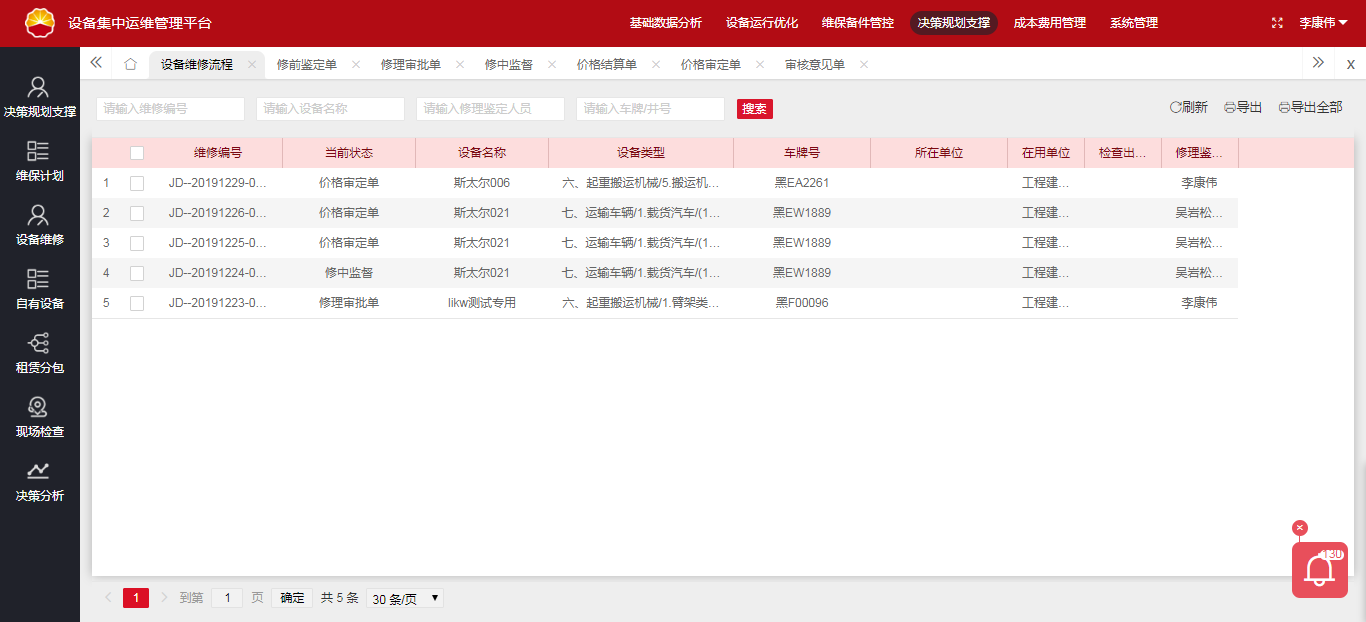Close the 价格结算单 tab
The height and width of the screenshot is (622, 1366).
656,64
